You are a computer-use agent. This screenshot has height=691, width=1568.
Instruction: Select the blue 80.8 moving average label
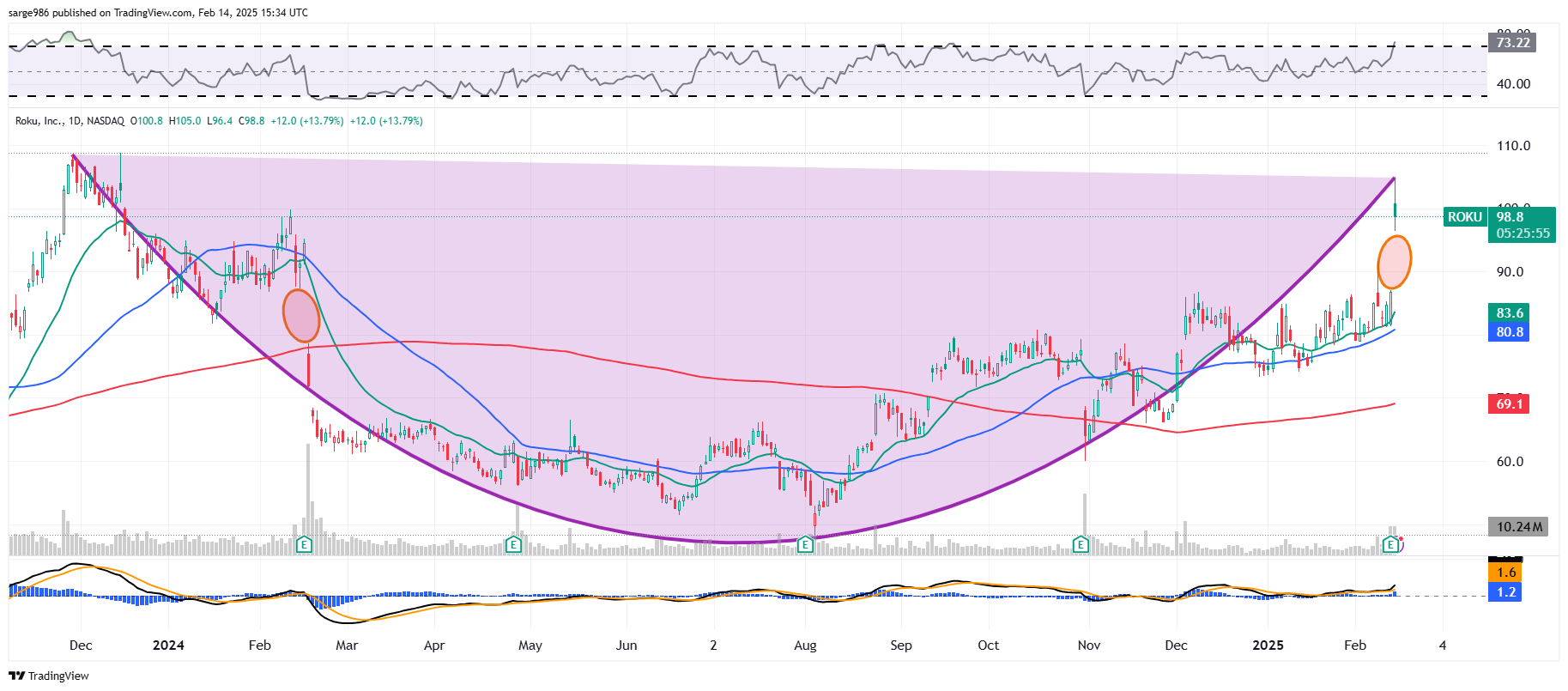(1510, 332)
